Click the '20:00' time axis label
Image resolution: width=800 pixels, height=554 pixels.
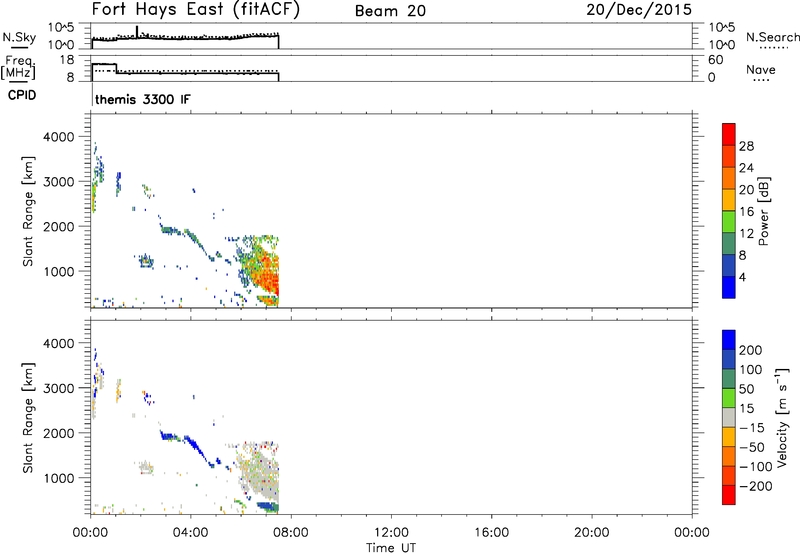point(592,533)
